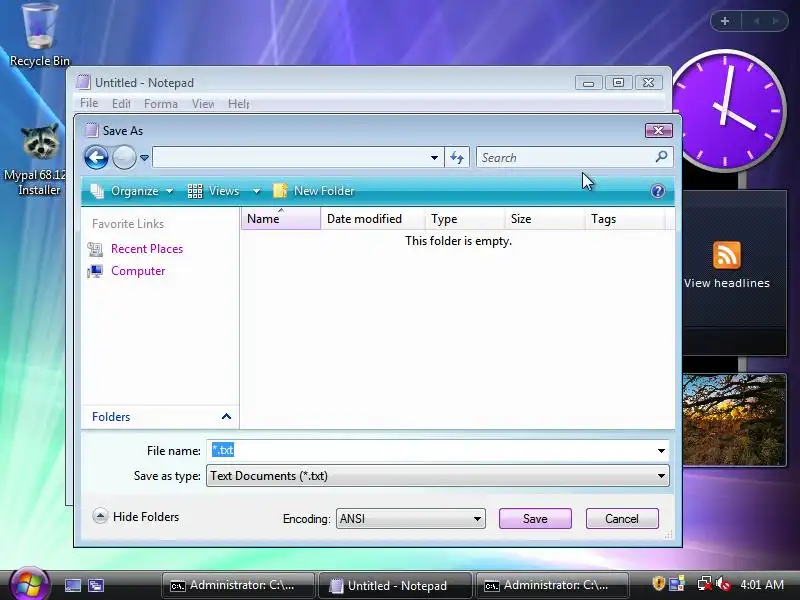Viewport: 800px width, 600px height.
Task: Click Hide Folders toggle button
Action: point(136,516)
